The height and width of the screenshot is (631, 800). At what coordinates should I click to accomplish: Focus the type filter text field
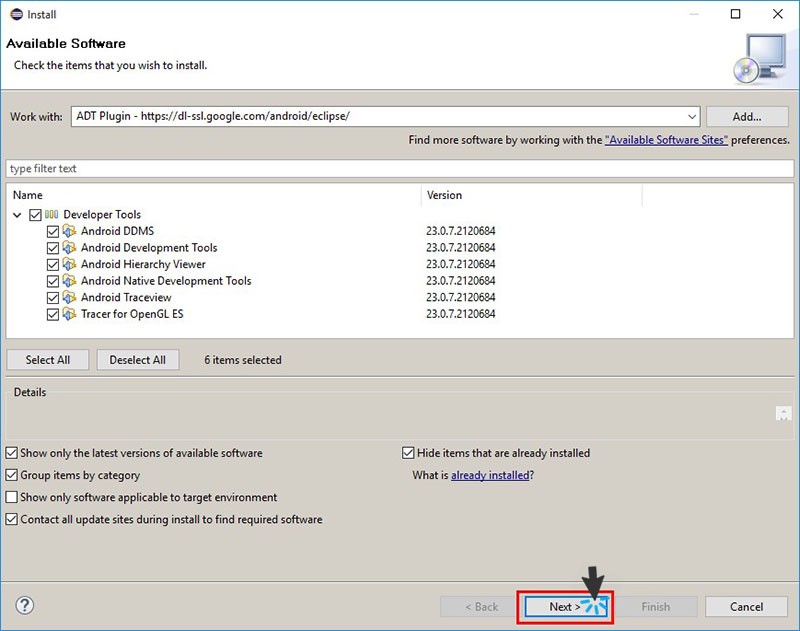400,169
